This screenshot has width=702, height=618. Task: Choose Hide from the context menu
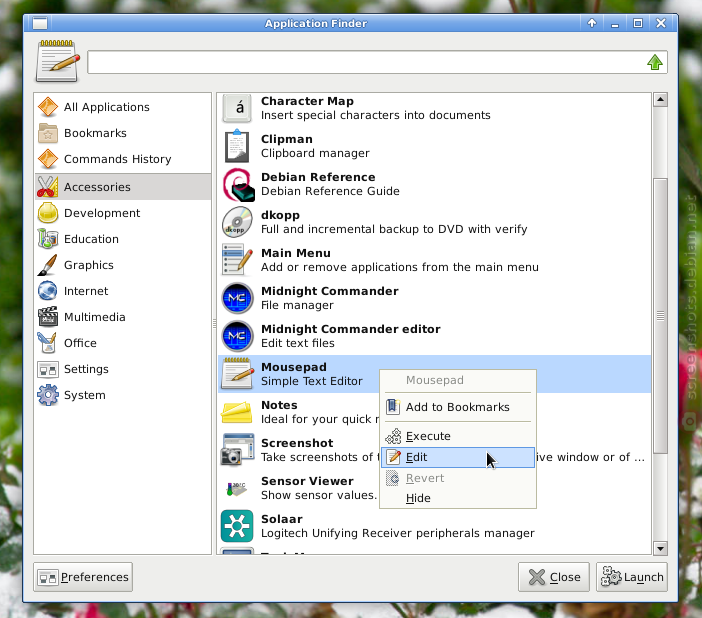458,498
